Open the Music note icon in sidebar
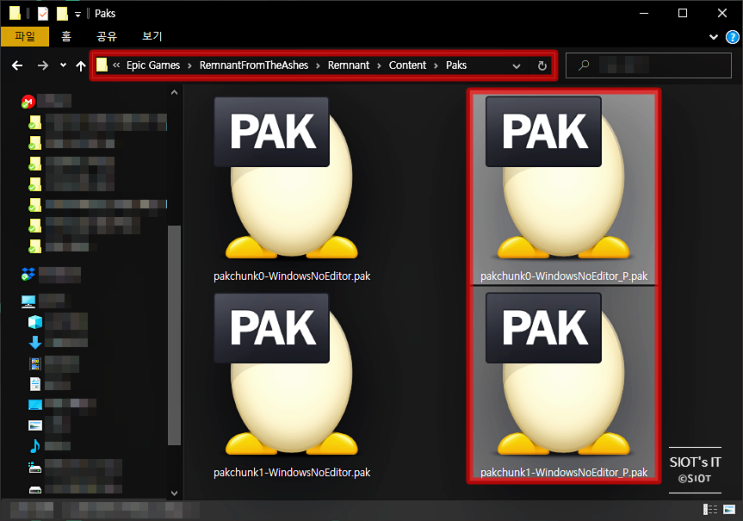Screen dimensions: 743x521 pos(35,446)
